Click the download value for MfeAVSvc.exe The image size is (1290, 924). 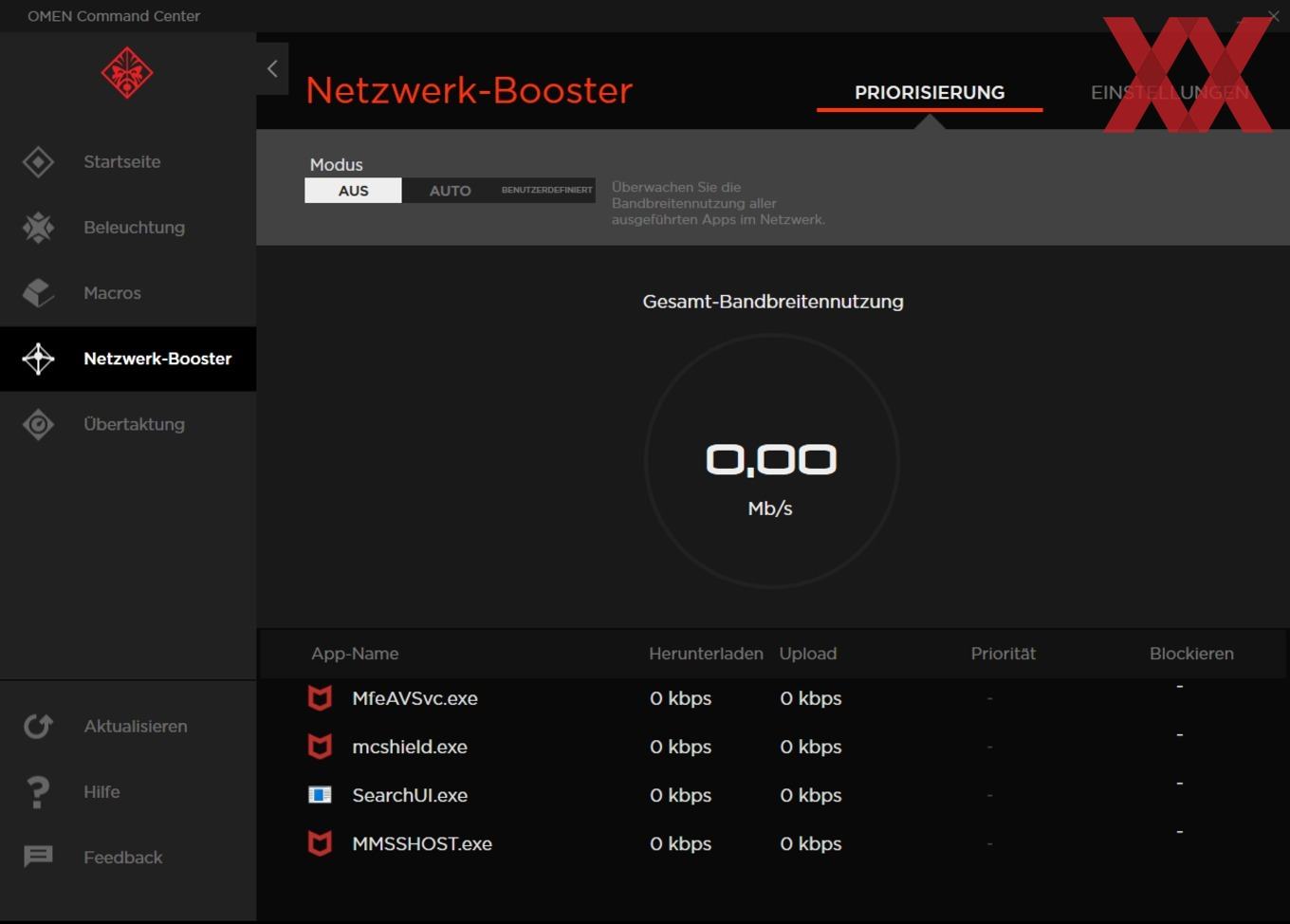[680, 698]
